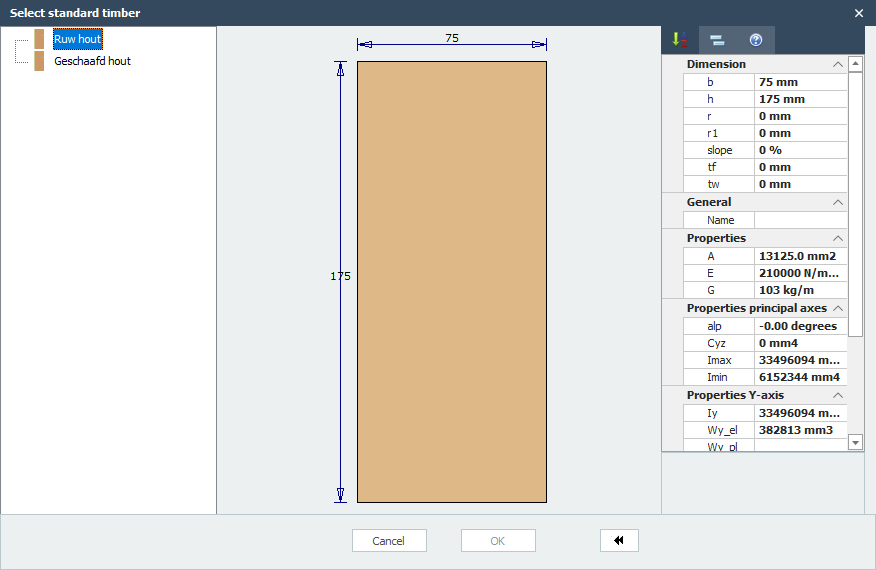This screenshot has width=876, height=570.
Task: Collapse the General section
Action: (837, 203)
